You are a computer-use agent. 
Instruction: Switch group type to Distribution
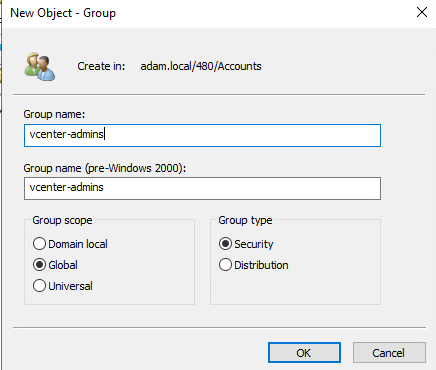coord(254,265)
